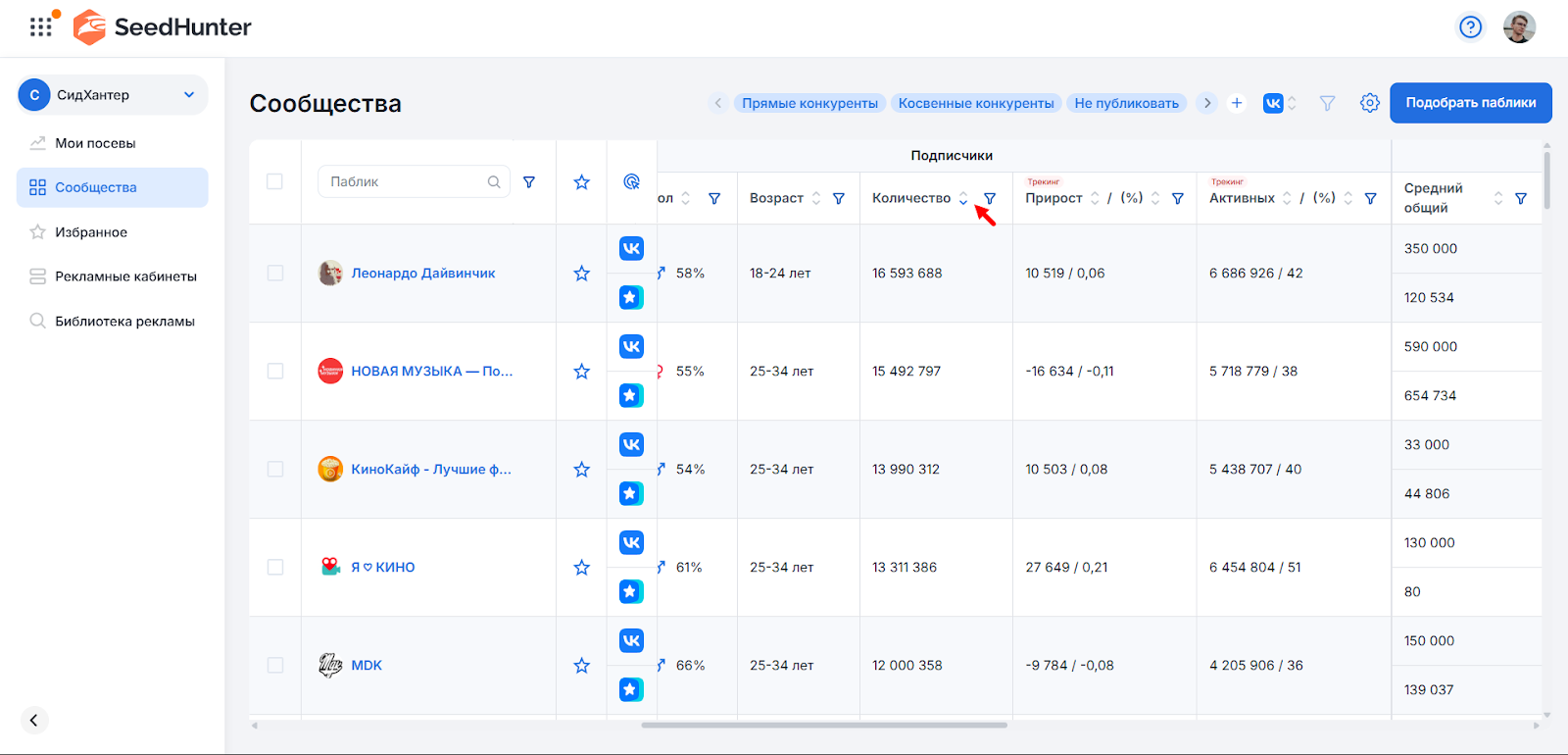Expand the СидХантер account dropdown
The height and width of the screenshot is (755, 1568).
coord(189,95)
